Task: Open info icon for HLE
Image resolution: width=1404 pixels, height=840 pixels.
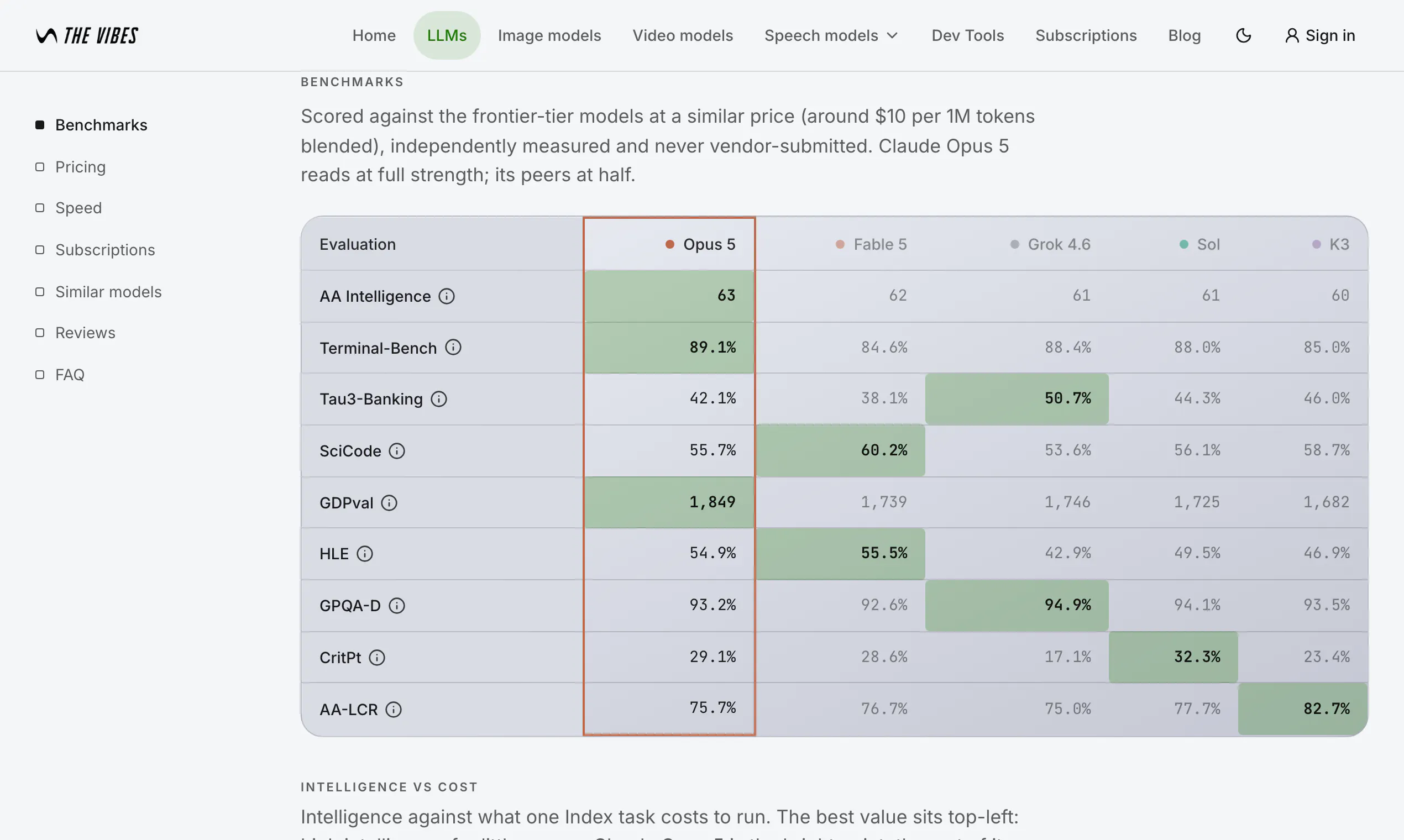Action: pyautogui.click(x=365, y=554)
